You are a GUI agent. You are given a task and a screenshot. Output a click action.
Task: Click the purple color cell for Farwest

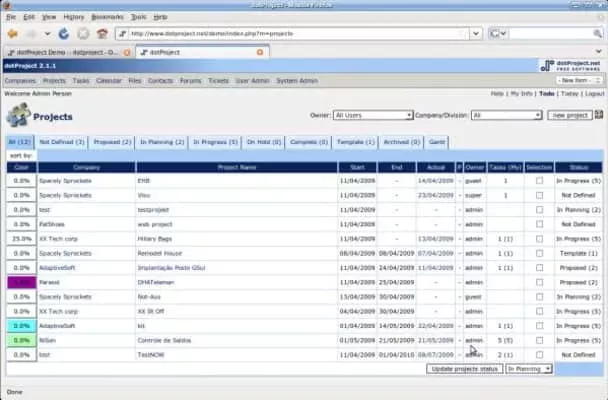click(20, 283)
